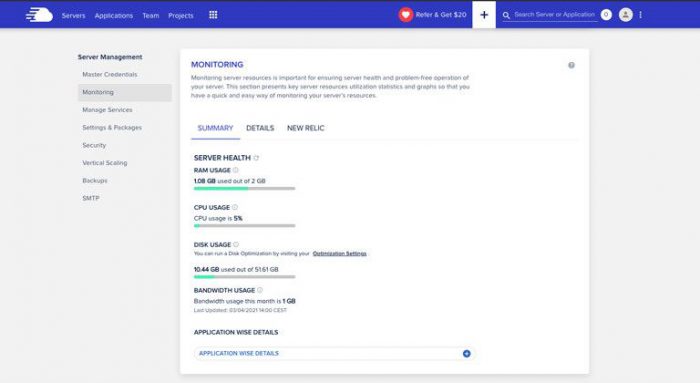Open Security in sidebar

pos(94,145)
